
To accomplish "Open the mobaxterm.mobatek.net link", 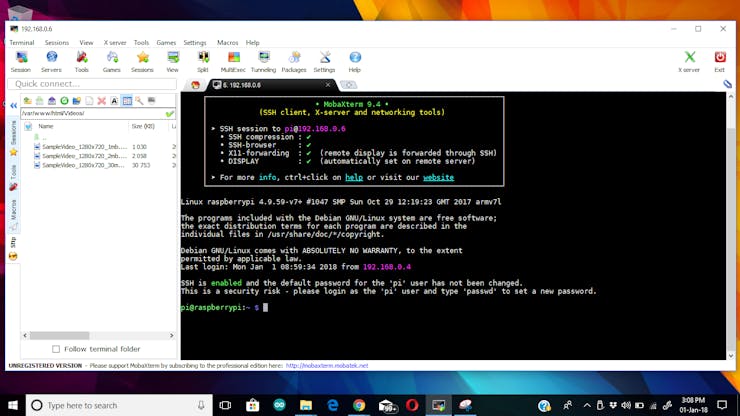I will pyautogui.click(x=327, y=365).
